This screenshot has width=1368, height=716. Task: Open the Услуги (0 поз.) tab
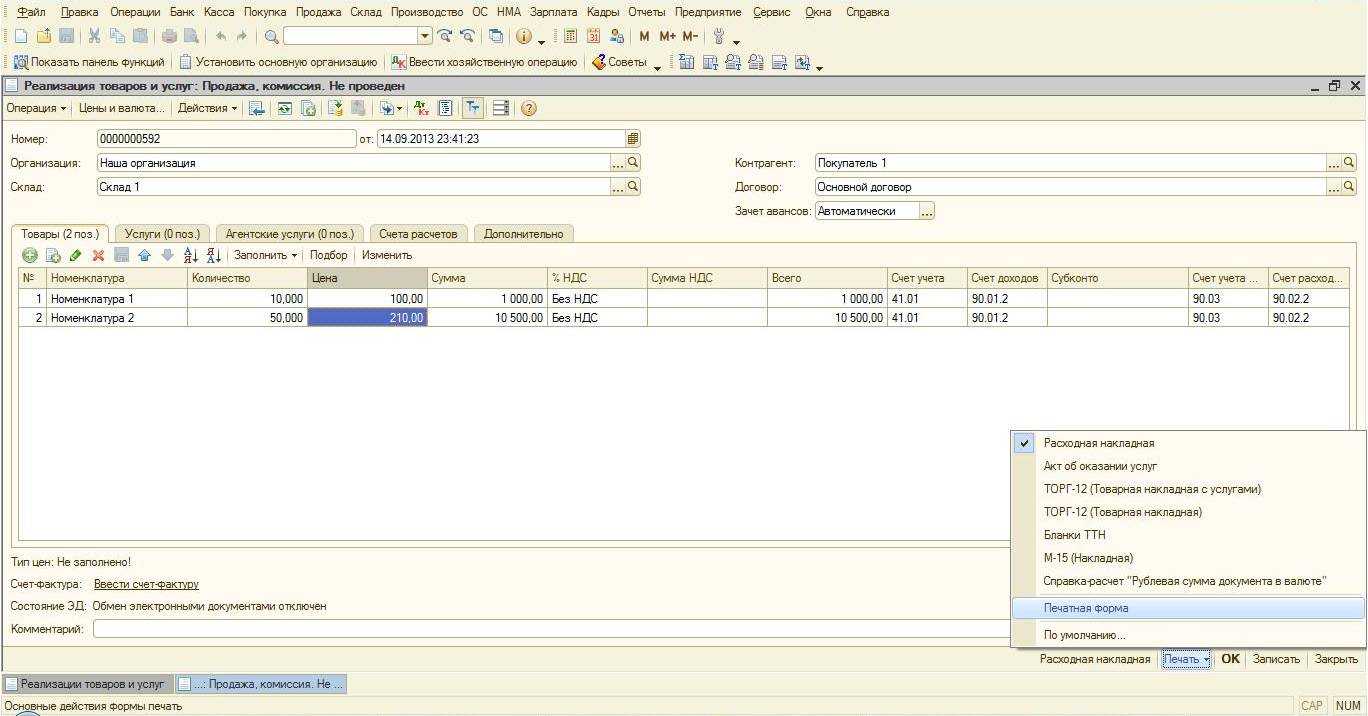163,234
